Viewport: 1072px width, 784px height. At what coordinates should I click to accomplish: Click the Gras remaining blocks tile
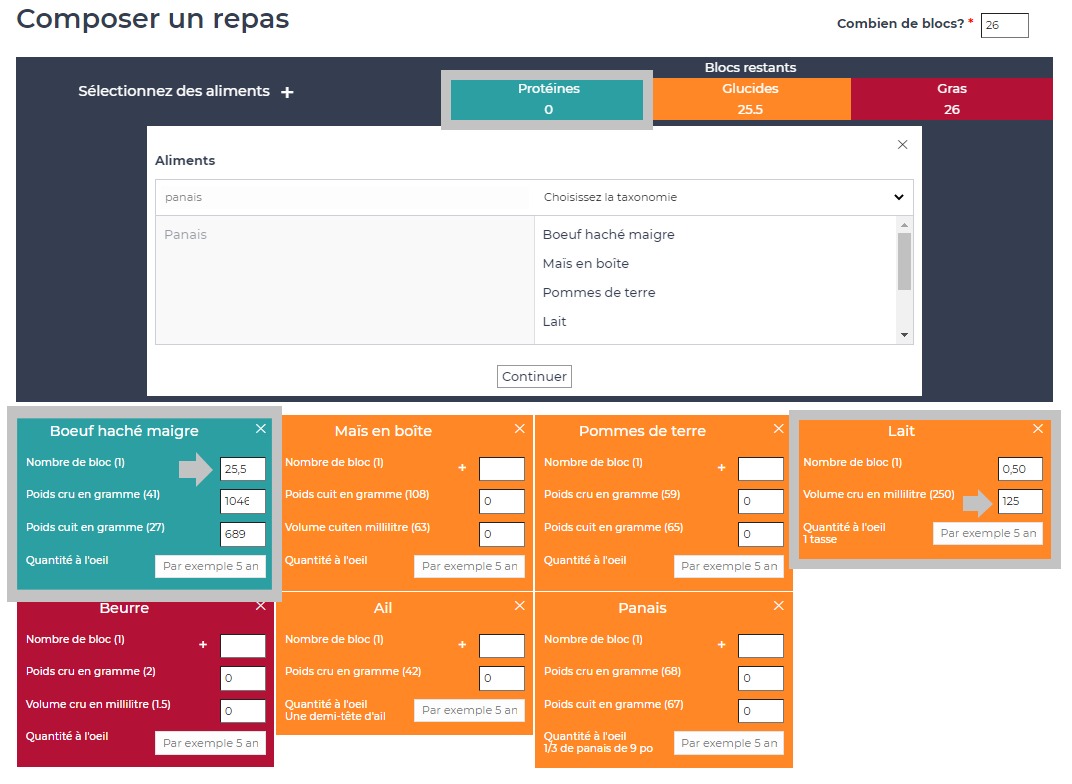[x=951, y=99]
